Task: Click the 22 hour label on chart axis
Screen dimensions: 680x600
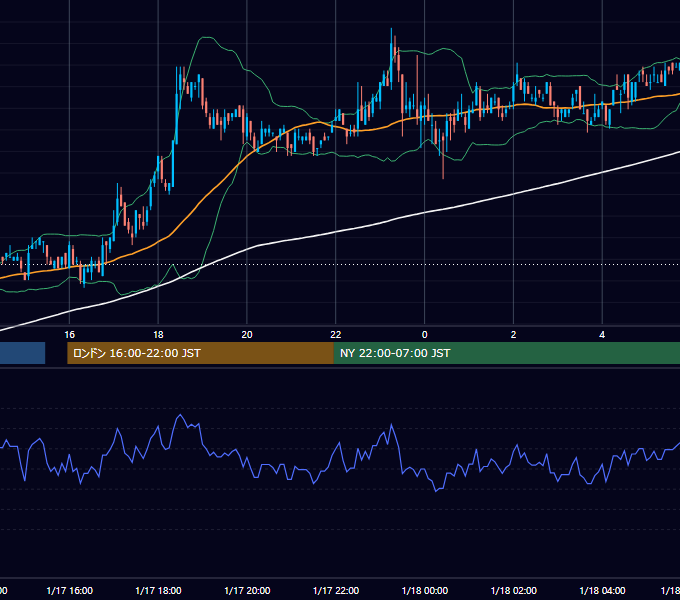Action: click(x=336, y=335)
